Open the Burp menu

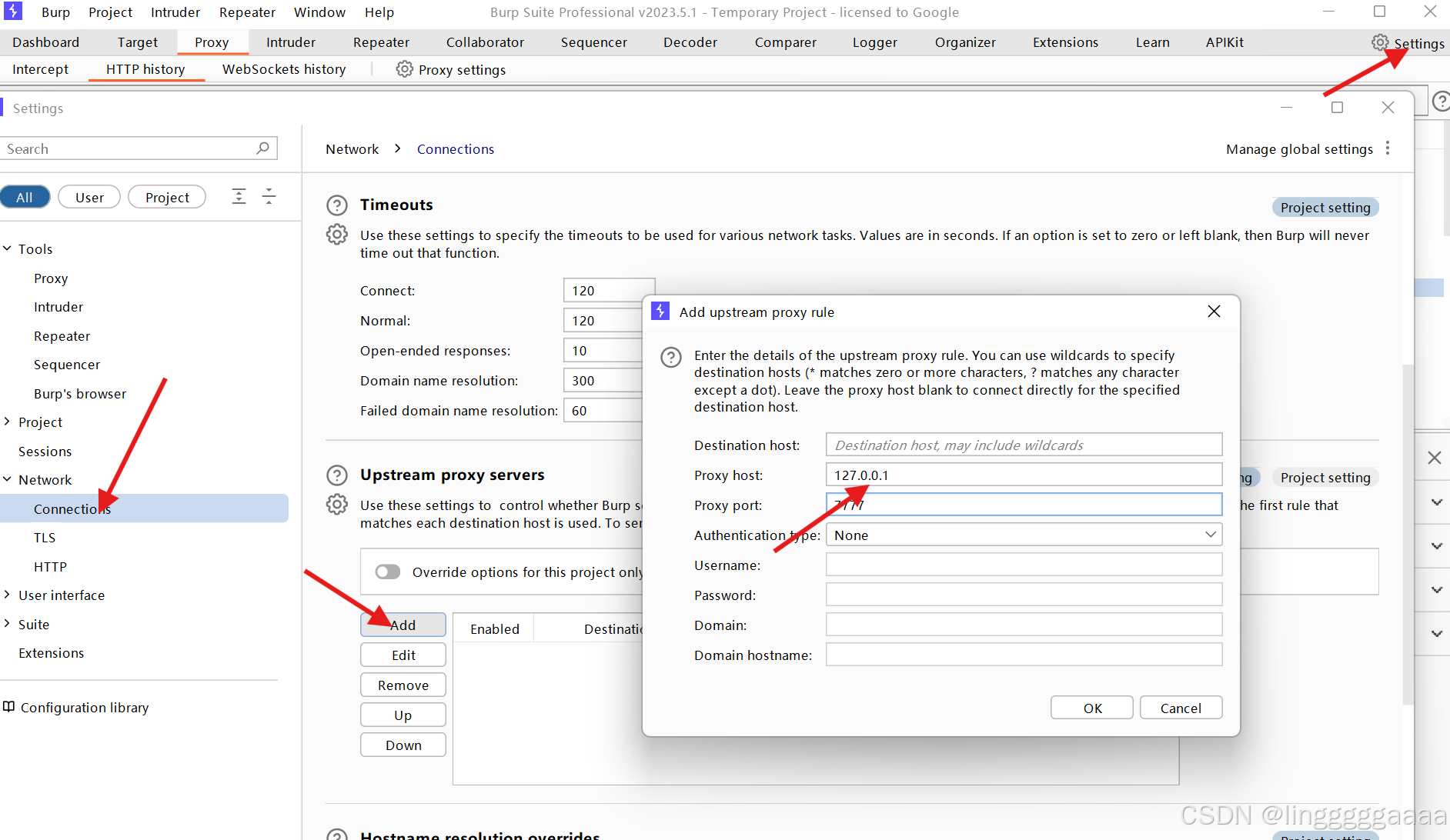click(x=55, y=12)
